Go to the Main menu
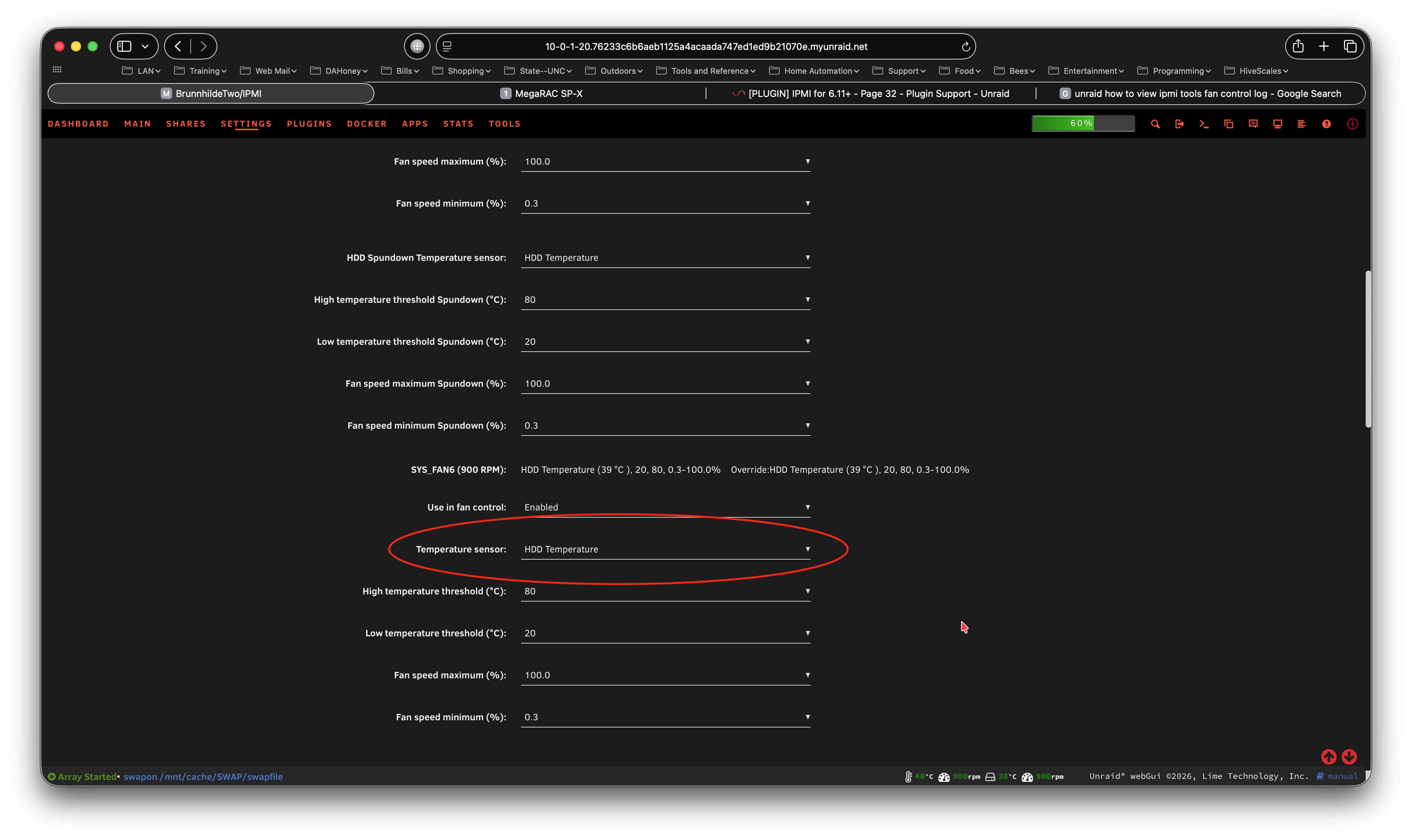This screenshot has width=1412, height=840. 138,124
